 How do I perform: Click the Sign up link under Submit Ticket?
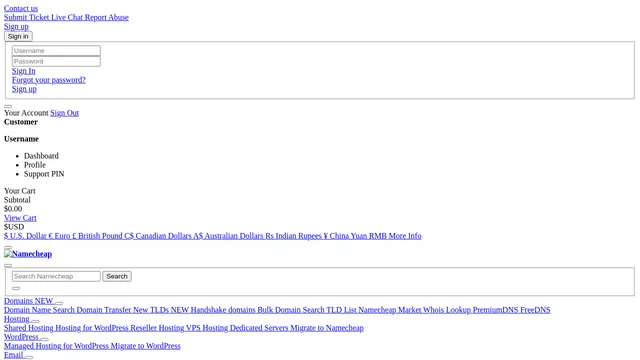[x=16, y=26]
